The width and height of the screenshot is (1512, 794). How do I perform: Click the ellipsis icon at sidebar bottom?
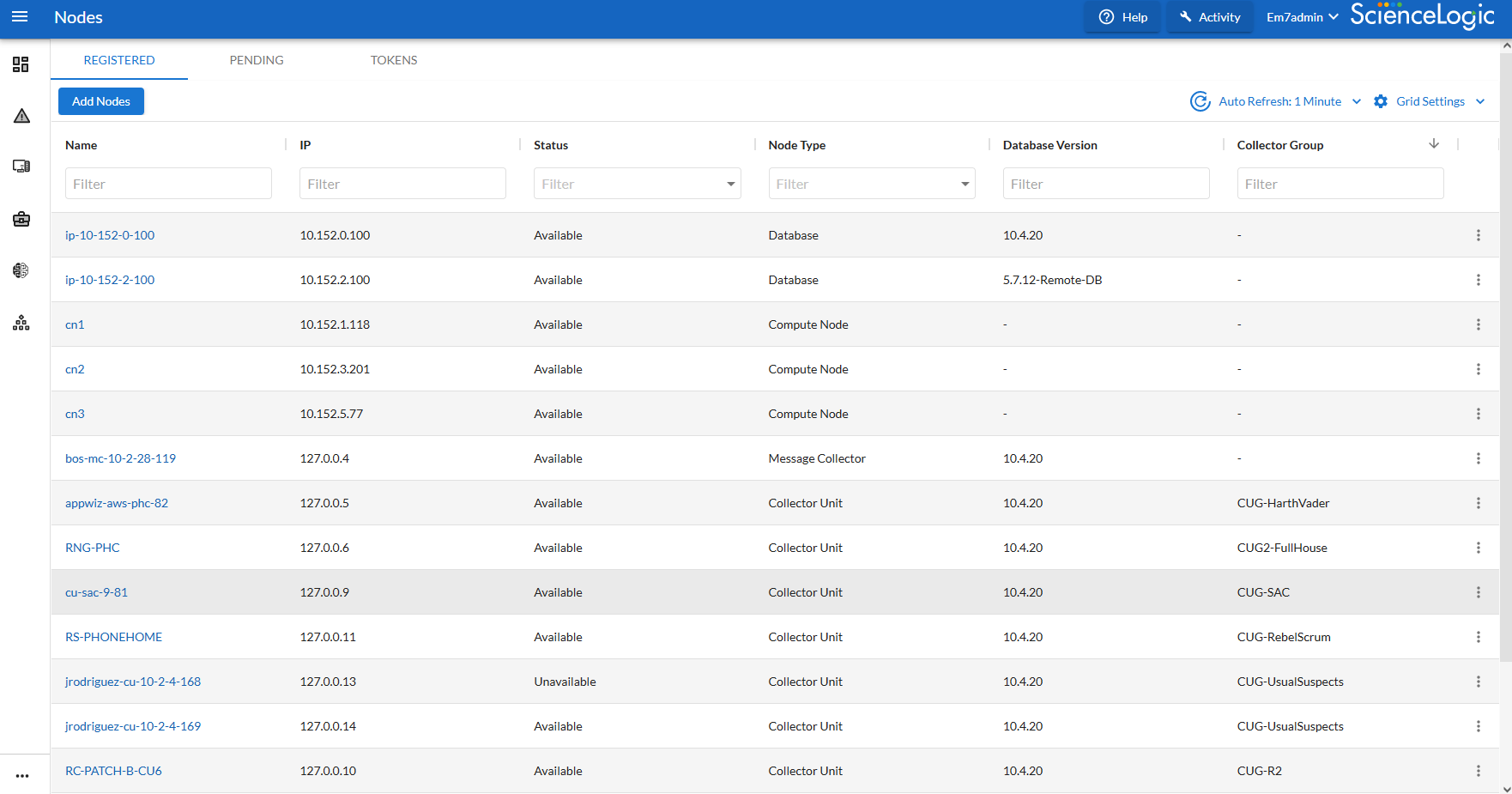22,775
